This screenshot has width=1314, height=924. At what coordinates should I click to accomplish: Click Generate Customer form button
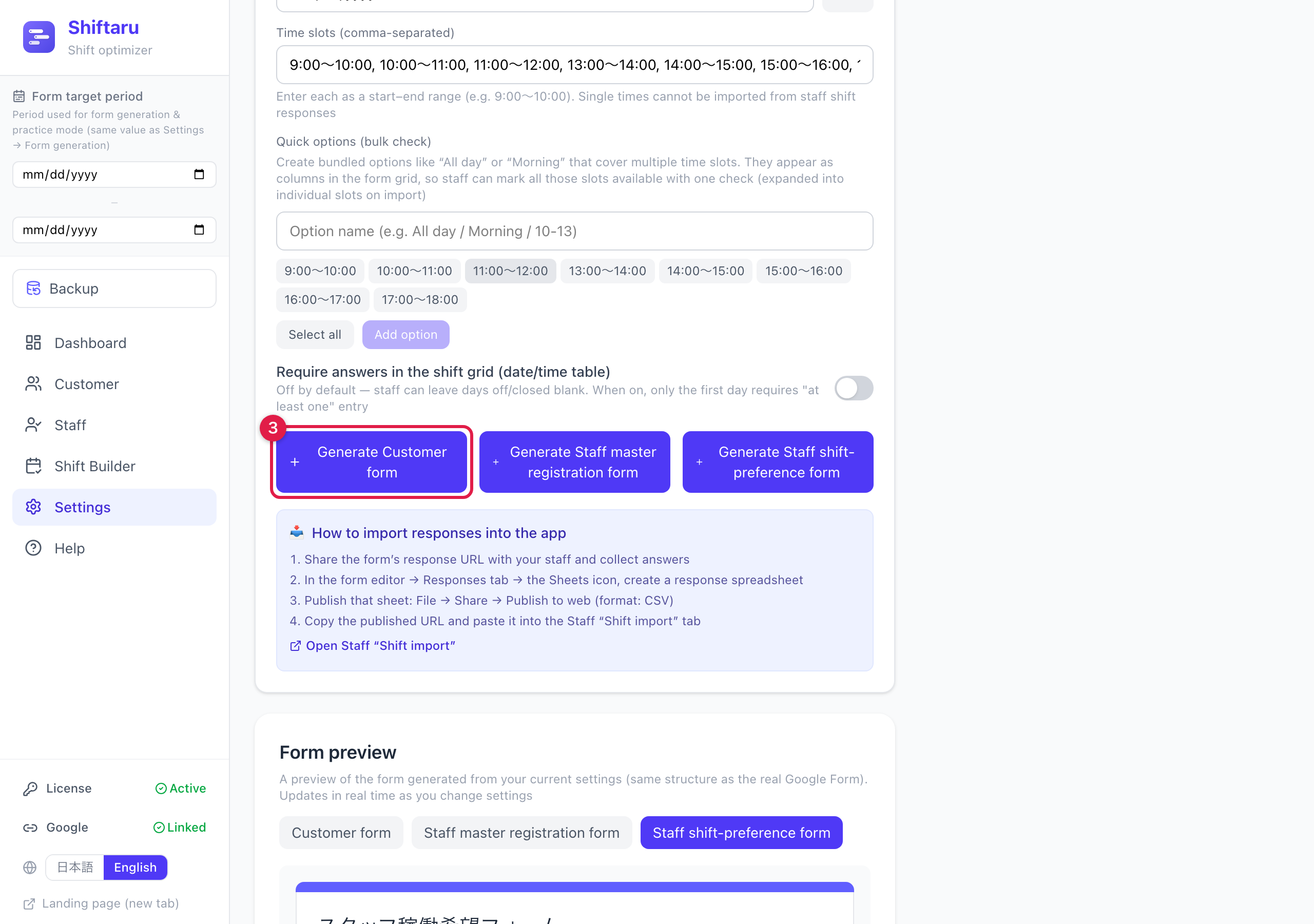pyautogui.click(x=371, y=463)
